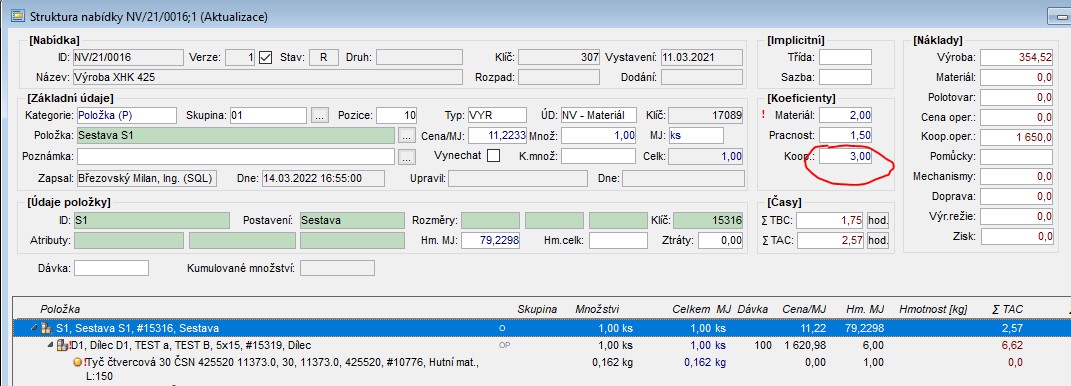This screenshot has height=386, width=1071.
Task: Click the Dávka column header
Action: [753, 309]
